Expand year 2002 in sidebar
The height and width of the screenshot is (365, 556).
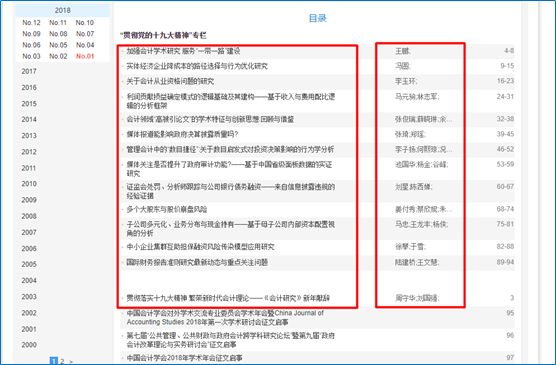(x=29, y=313)
